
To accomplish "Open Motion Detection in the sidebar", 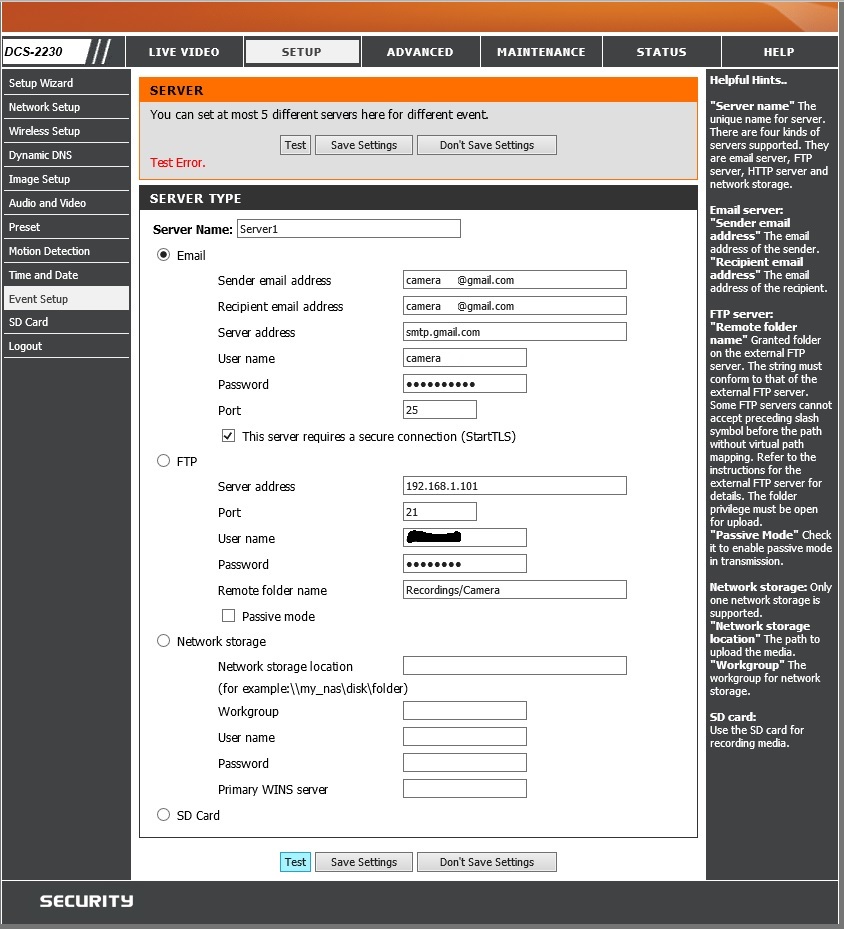I will click(x=49, y=251).
